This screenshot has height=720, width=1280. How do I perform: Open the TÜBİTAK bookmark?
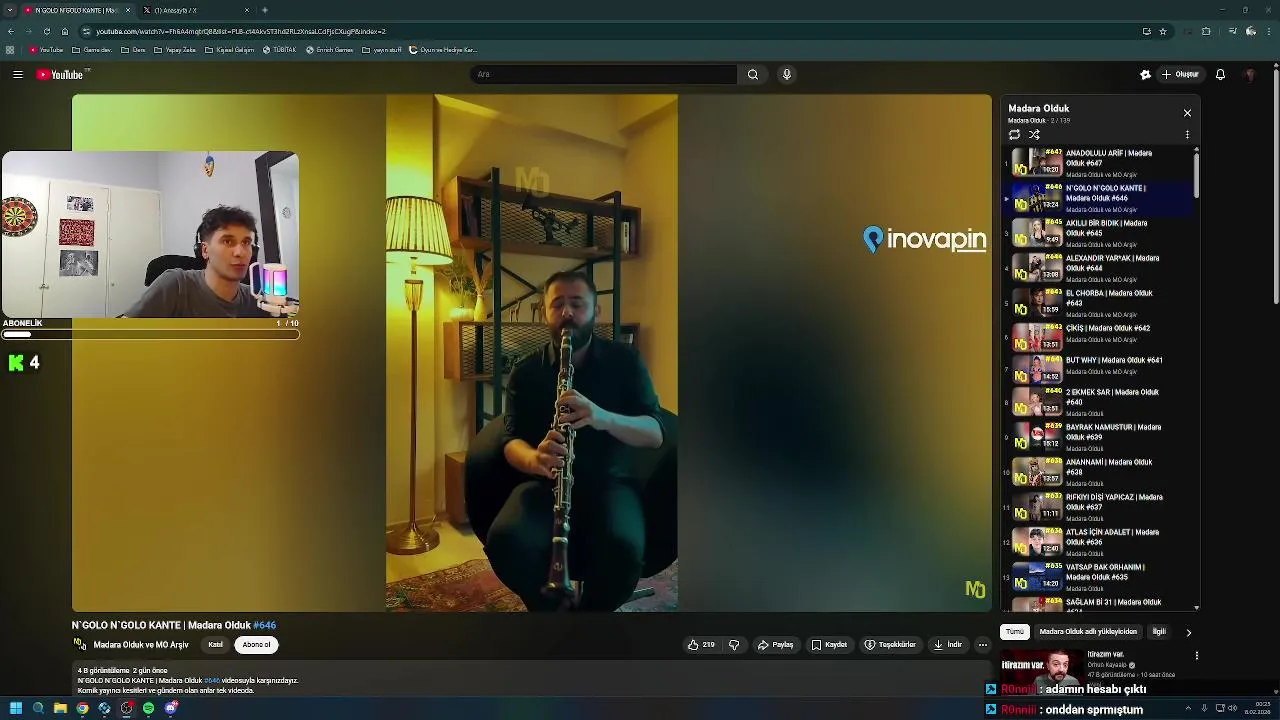click(x=279, y=50)
